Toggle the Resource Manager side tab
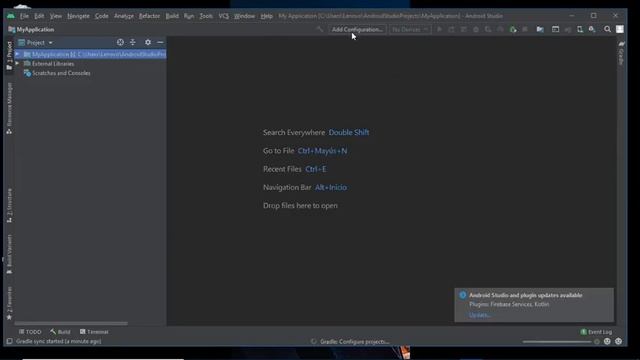Viewport: 640px width, 360px height. (x=9, y=108)
